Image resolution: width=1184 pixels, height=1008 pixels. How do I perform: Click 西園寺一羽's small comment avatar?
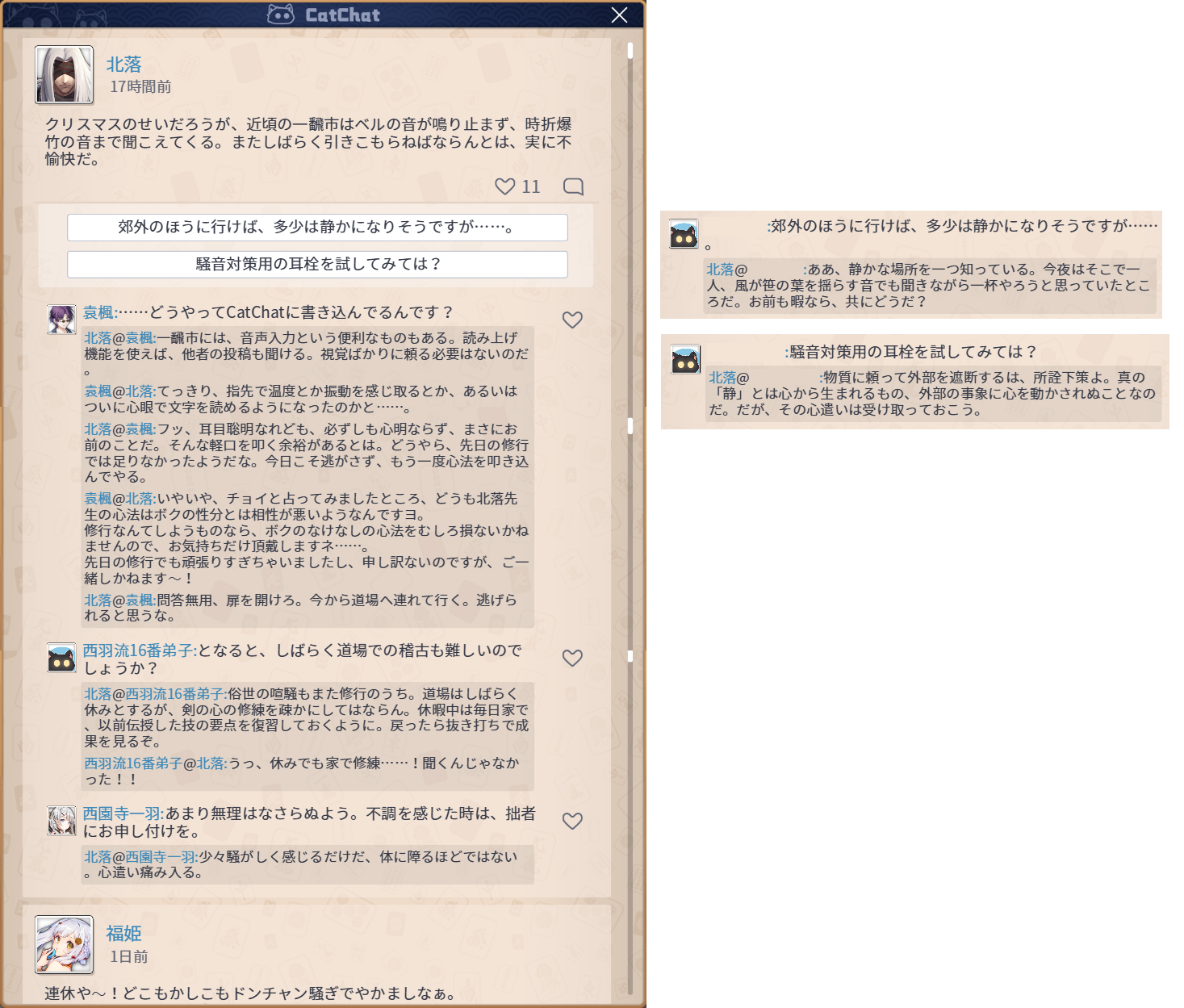[61, 821]
